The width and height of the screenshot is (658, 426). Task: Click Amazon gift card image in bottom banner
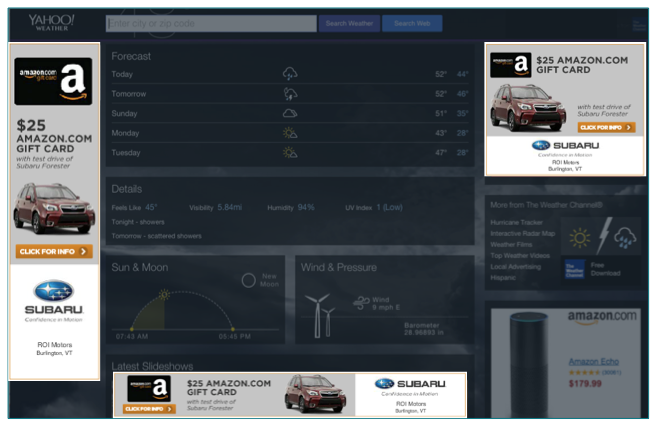coord(149,389)
